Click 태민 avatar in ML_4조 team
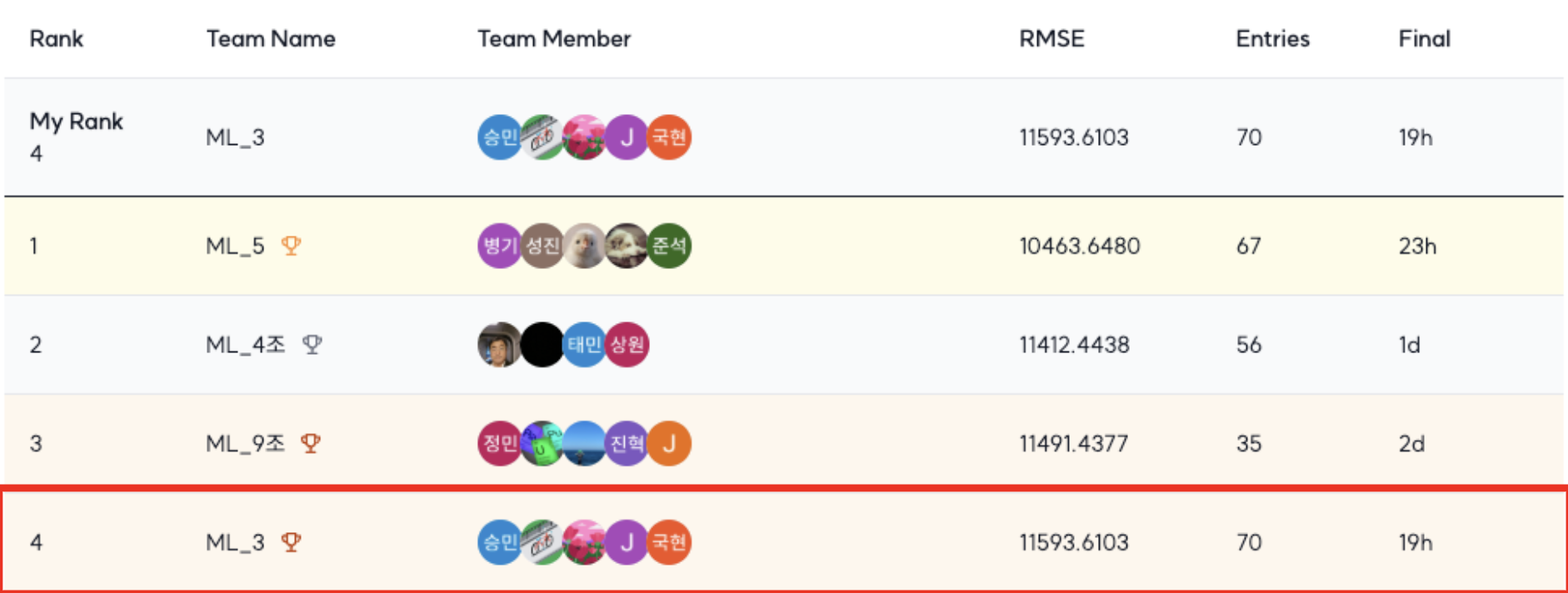The height and width of the screenshot is (593, 1568). click(584, 344)
